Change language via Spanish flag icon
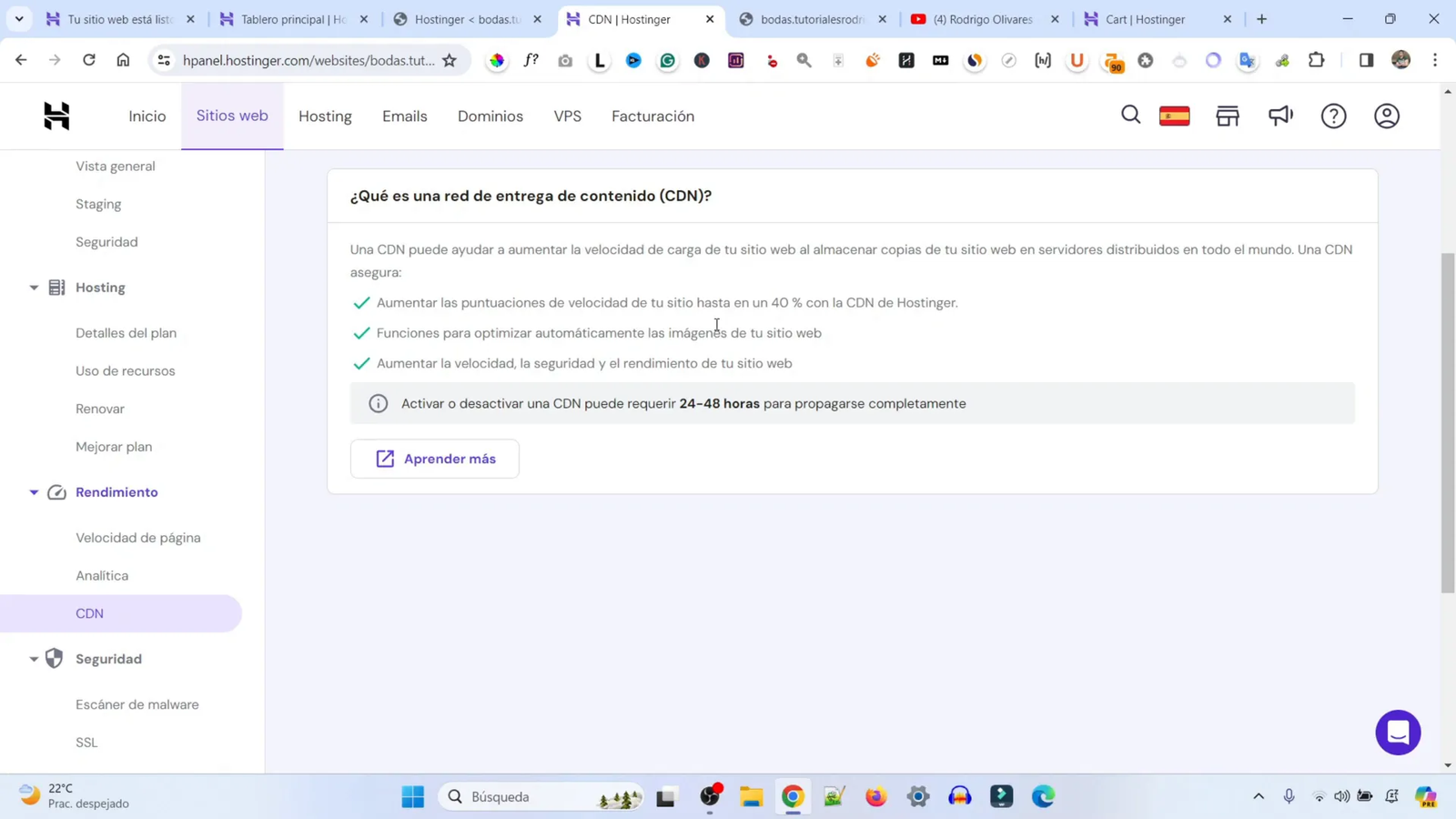The width and height of the screenshot is (1456, 819). pos(1174,116)
